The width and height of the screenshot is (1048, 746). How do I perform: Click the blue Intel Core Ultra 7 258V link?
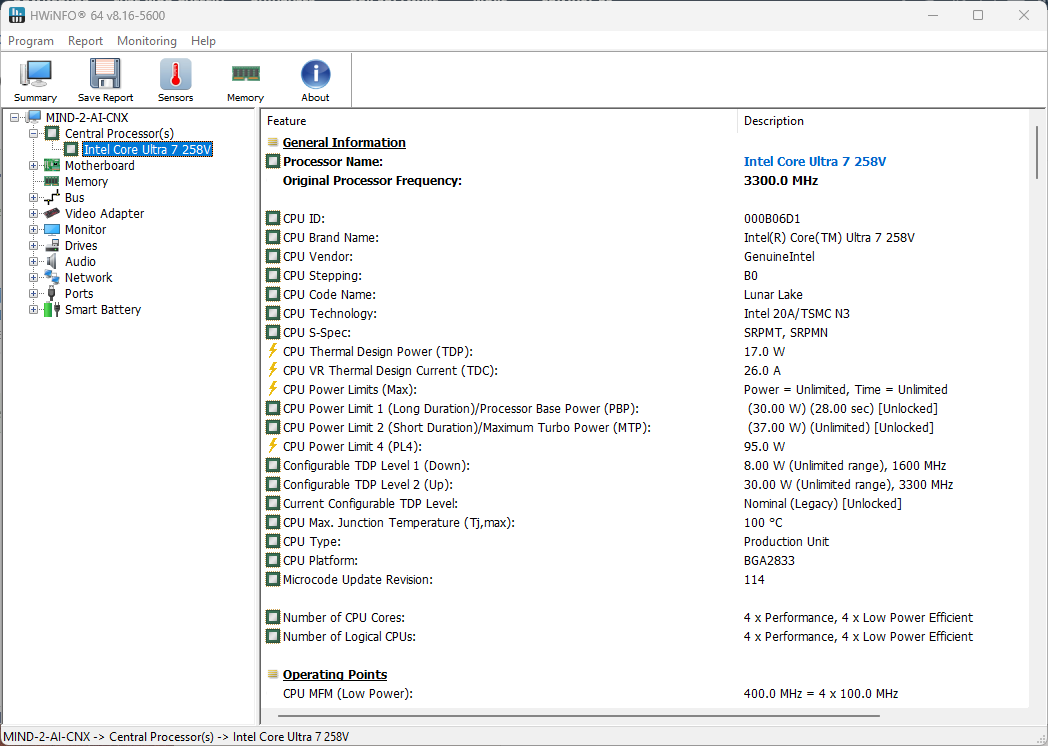pos(815,161)
